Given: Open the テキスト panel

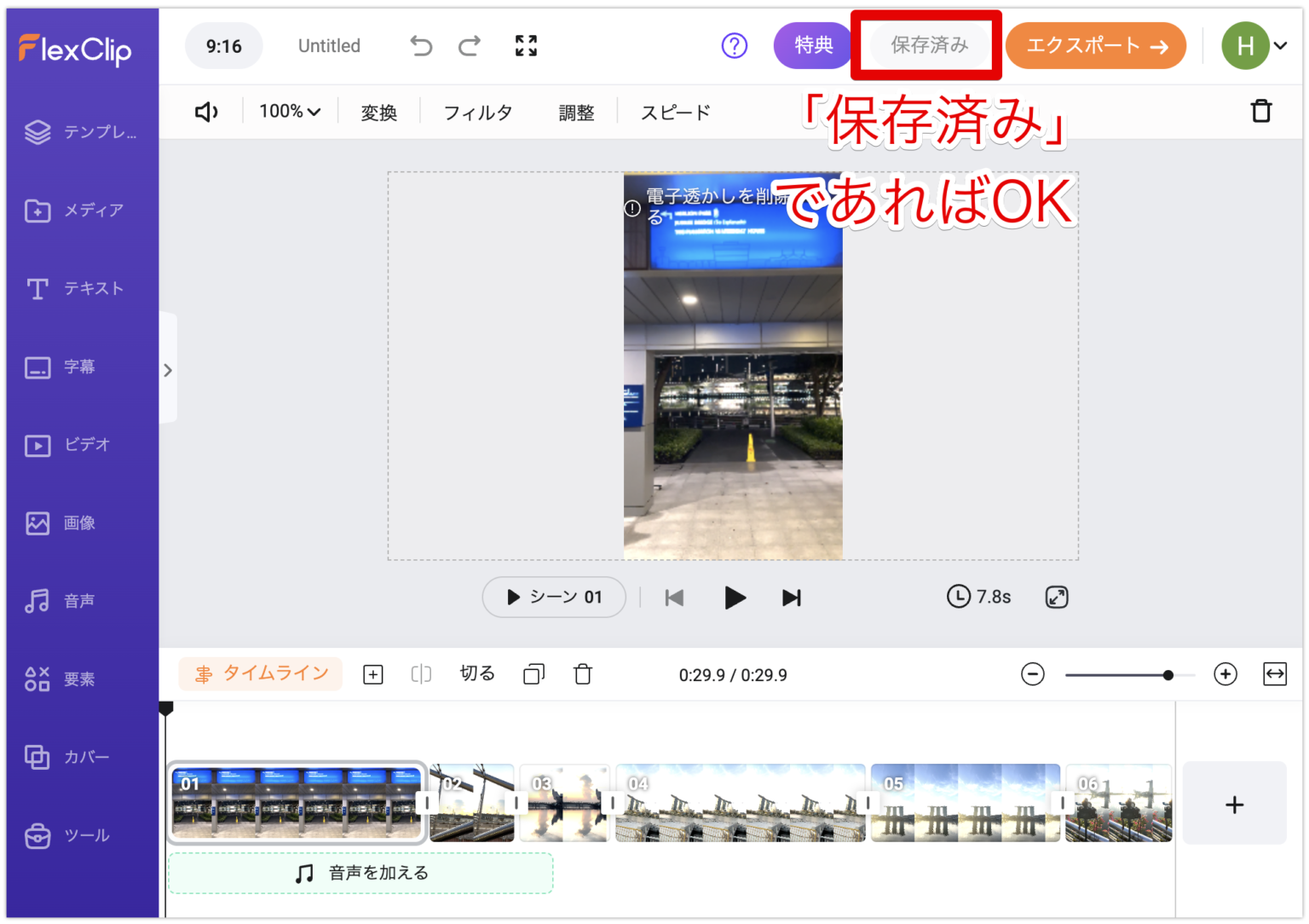Looking at the screenshot, I should (x=81, y=288).
